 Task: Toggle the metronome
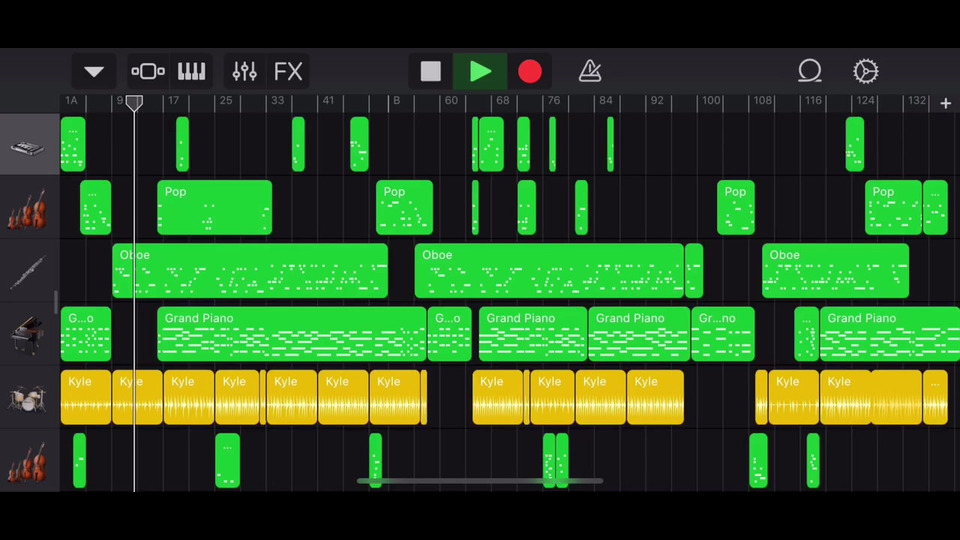pyautogui.click(x=590, y=72)
